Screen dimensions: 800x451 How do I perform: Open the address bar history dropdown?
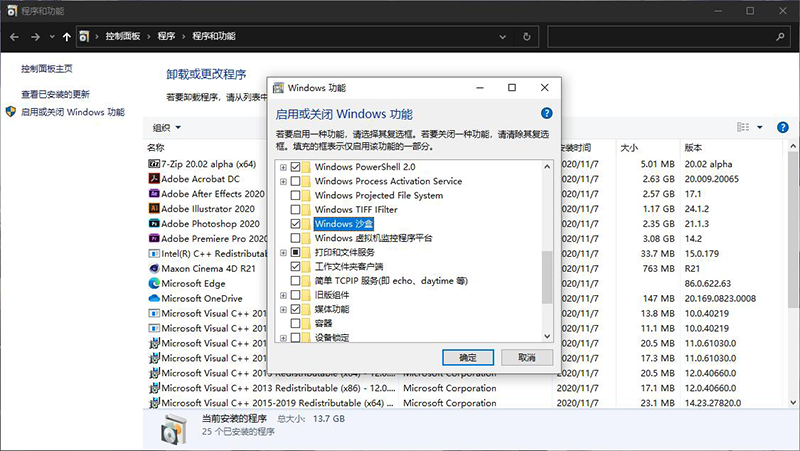[503, 37]
